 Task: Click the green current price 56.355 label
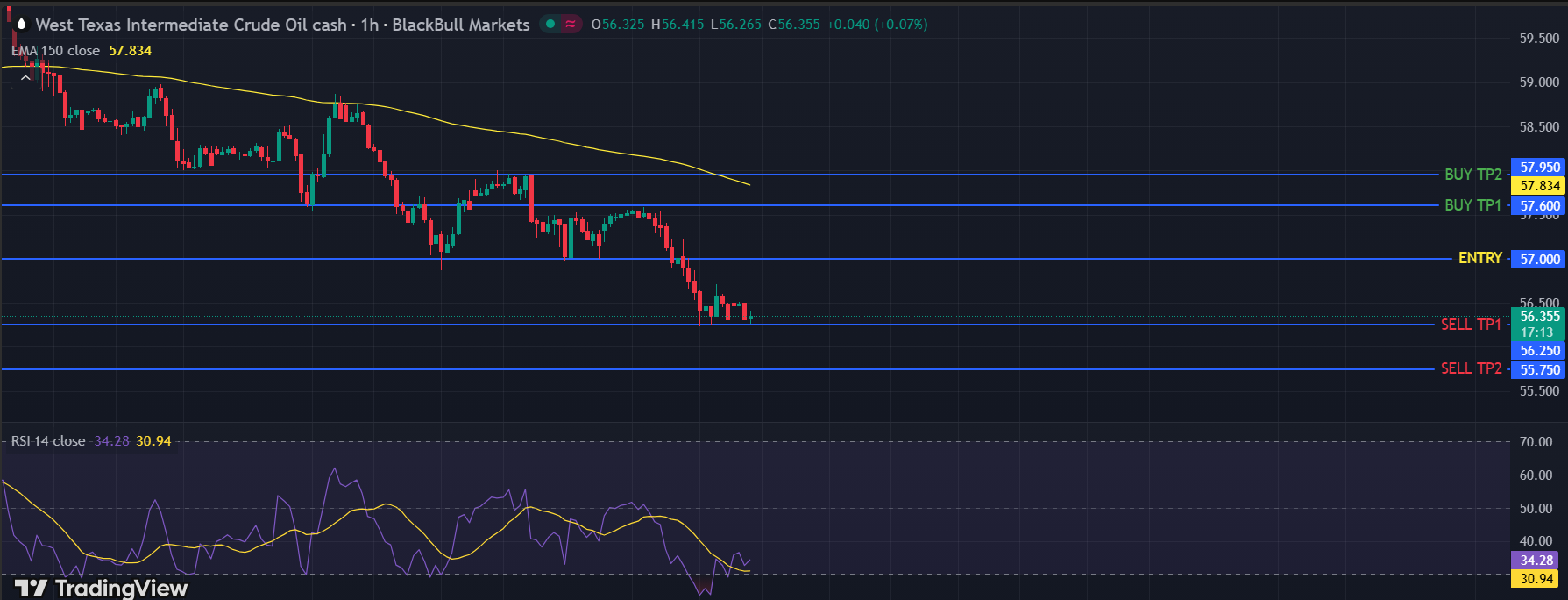(x=1538, y=317)
